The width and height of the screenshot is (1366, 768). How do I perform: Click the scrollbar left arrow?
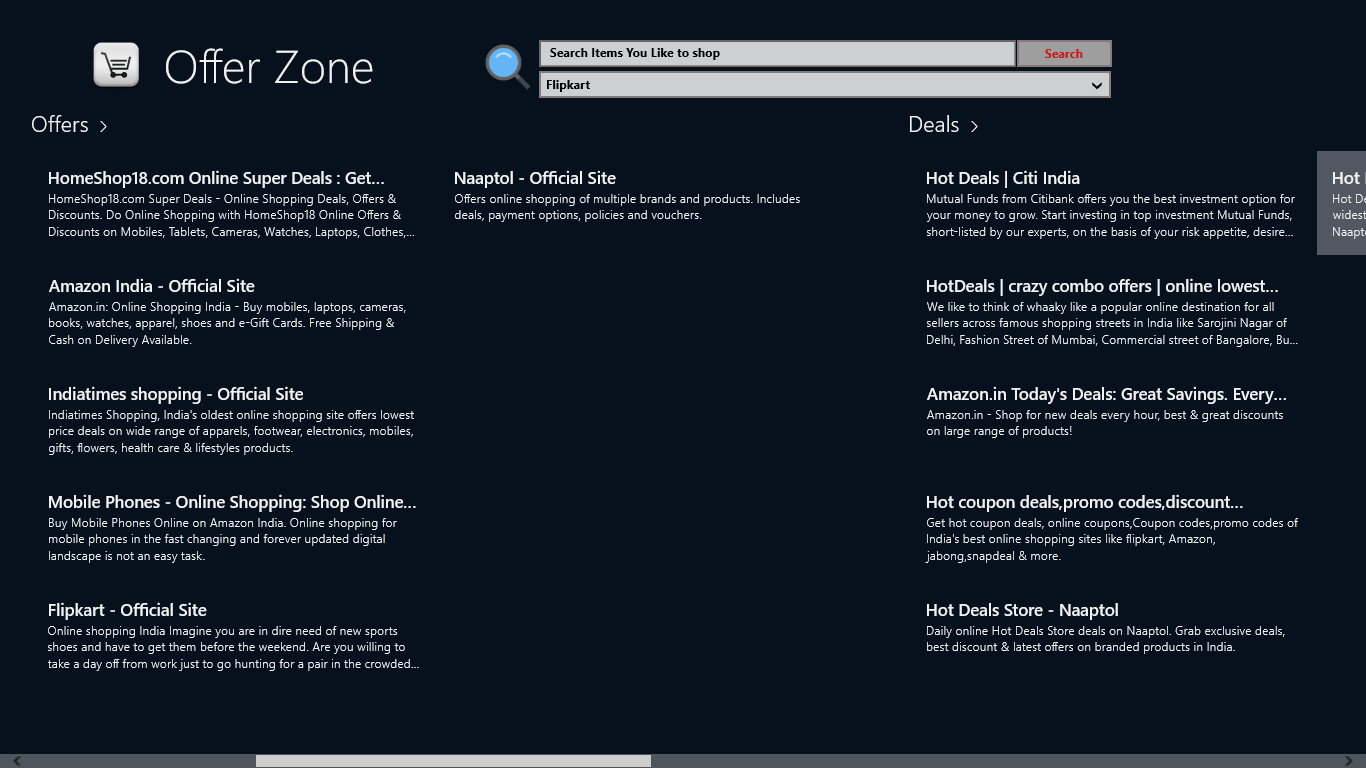coord(17,761)
